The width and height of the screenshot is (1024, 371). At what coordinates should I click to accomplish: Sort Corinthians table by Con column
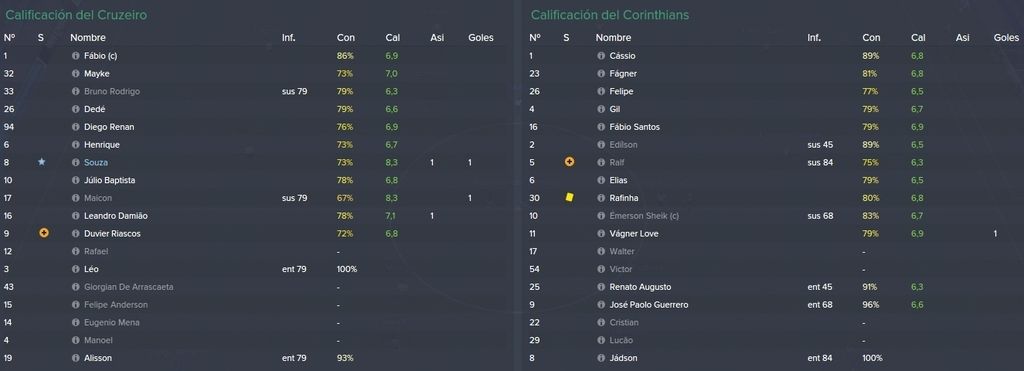pyautogui.click(x=871, y=38)
